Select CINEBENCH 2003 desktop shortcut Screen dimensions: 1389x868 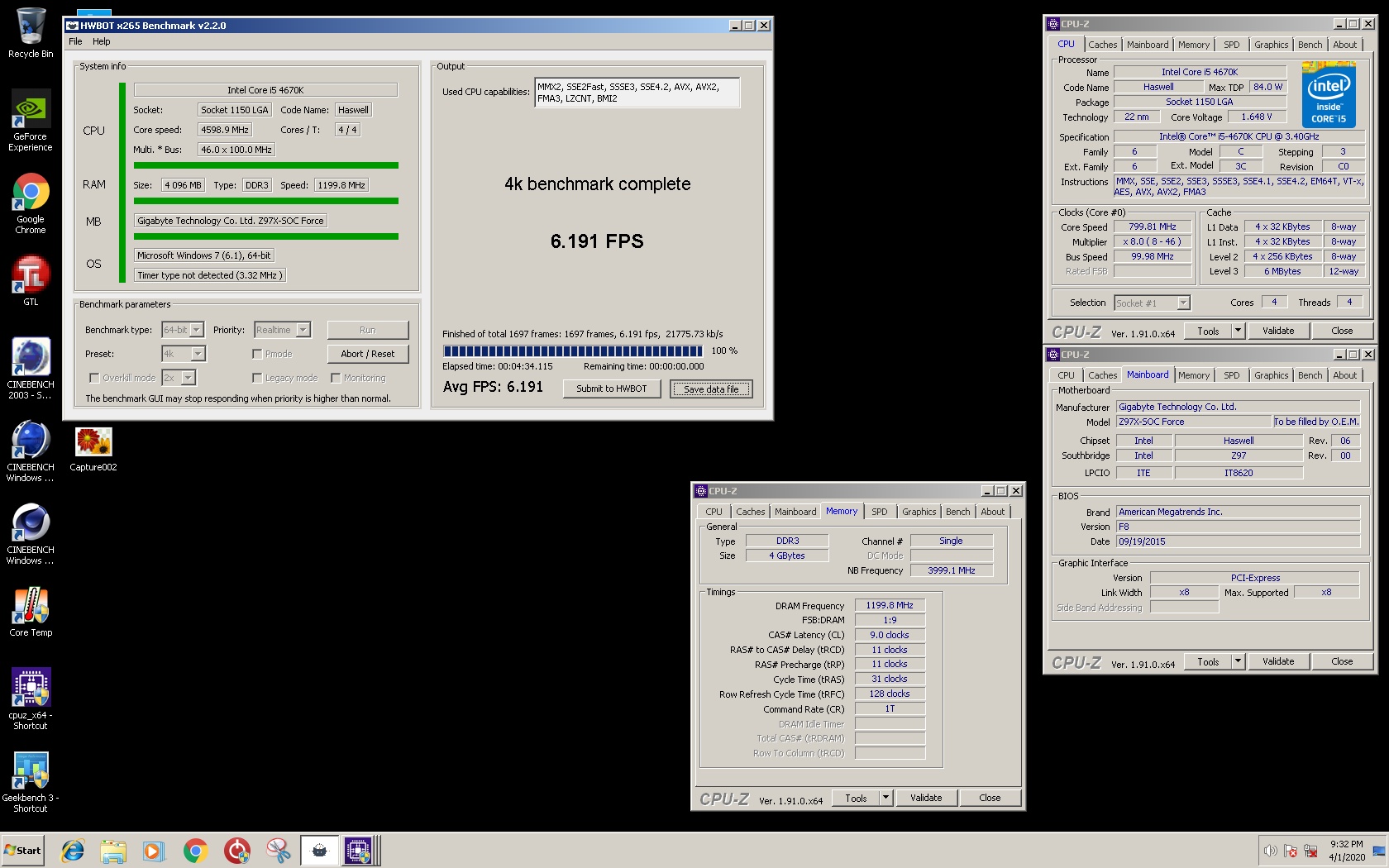point(31,369)
